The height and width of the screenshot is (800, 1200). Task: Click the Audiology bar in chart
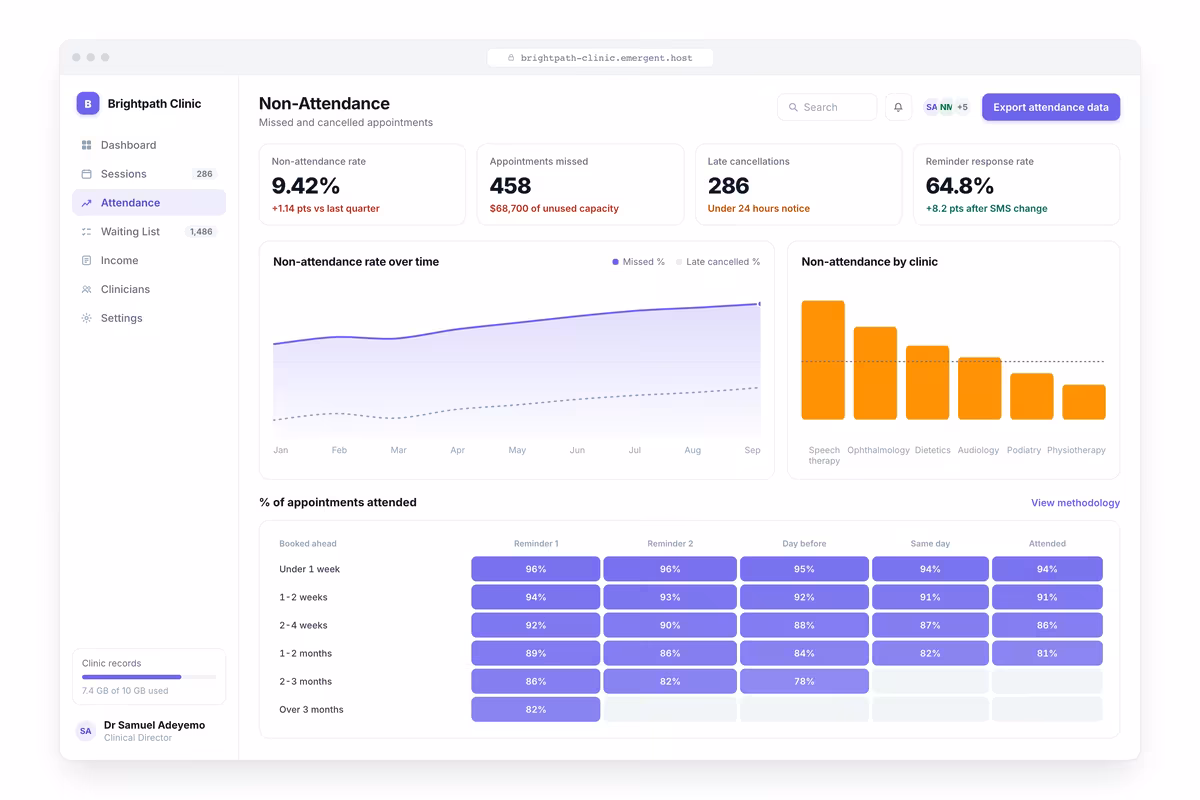click(979, 388)
